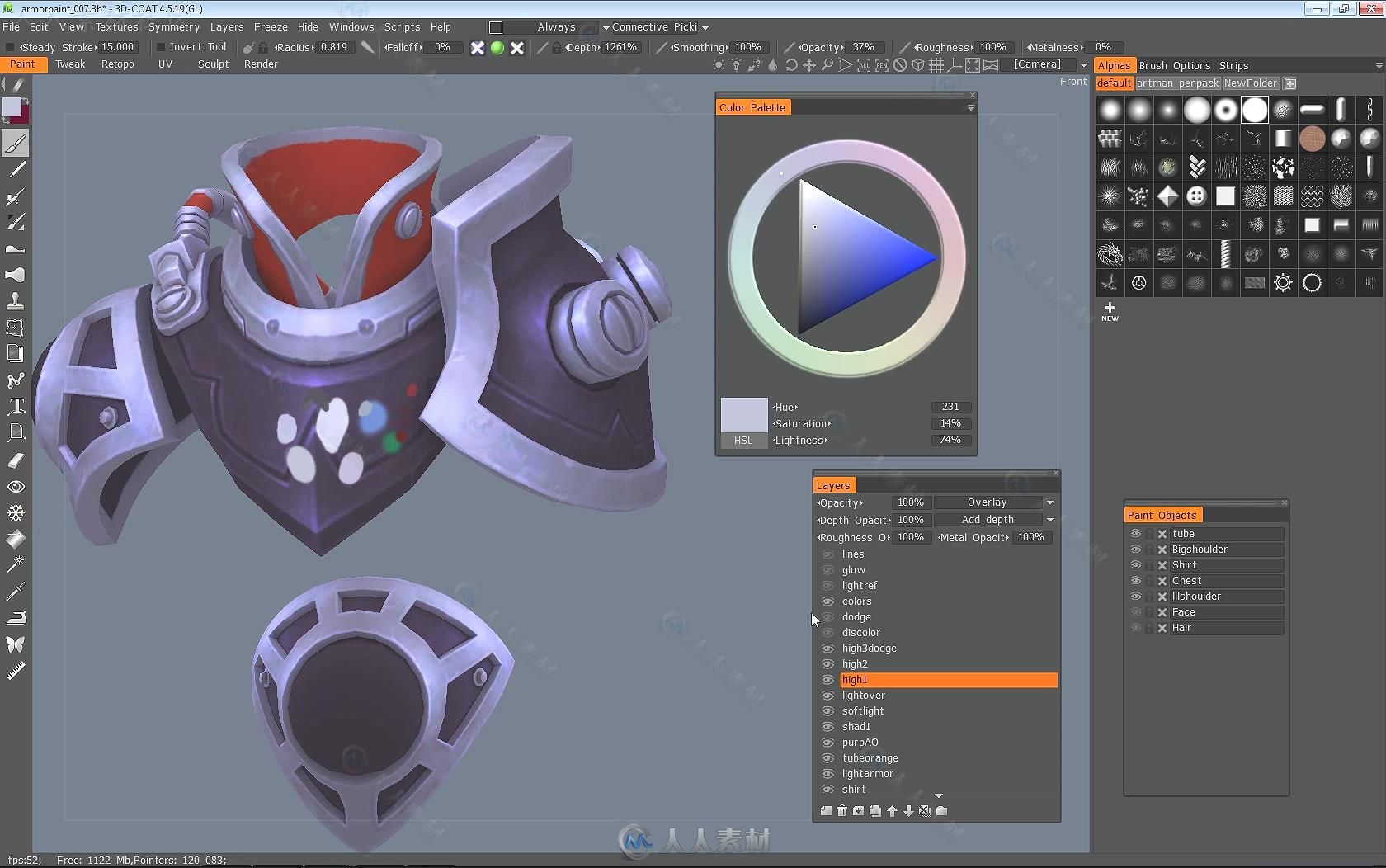
Task: Toggle the Invert Tool checkbox
Action: [161, 47]
